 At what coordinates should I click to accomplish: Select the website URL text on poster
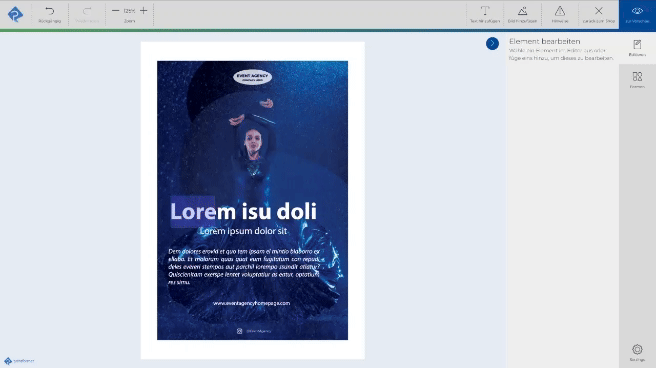[251, 303]
